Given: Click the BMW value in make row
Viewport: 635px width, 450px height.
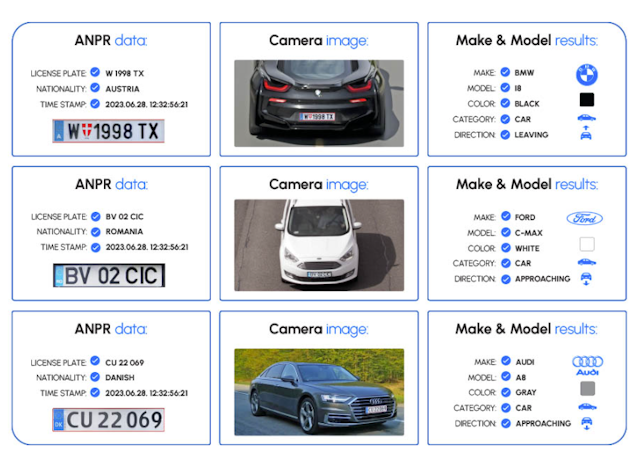Looking at the screenshot, I should 524,73.
